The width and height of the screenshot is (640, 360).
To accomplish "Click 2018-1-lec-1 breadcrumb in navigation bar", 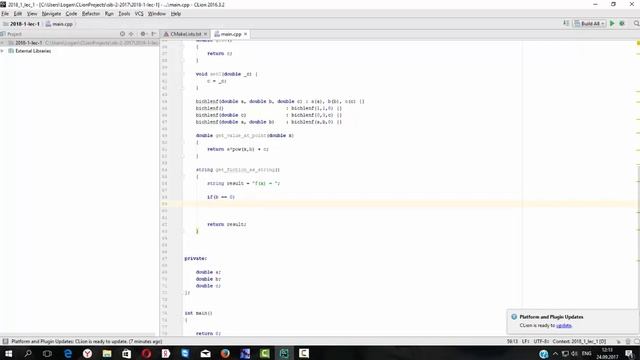I will [21, 24].
